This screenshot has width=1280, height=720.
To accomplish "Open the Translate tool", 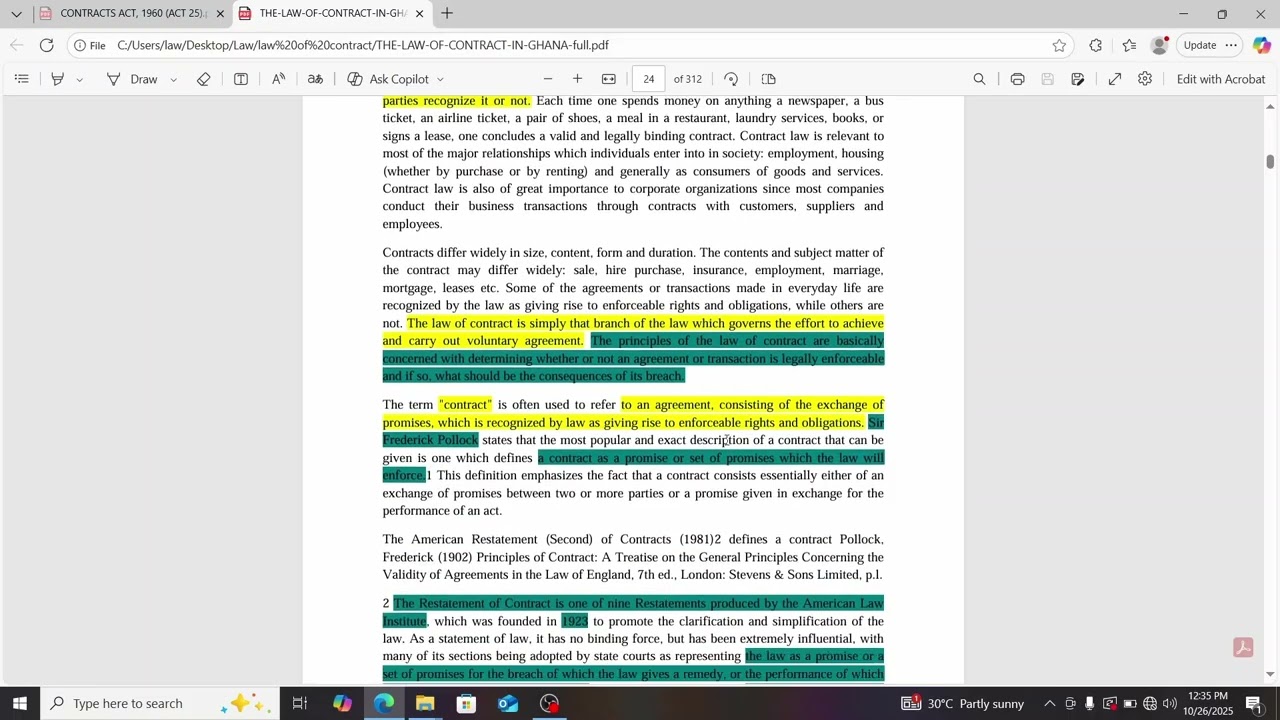I will (315, 79).
